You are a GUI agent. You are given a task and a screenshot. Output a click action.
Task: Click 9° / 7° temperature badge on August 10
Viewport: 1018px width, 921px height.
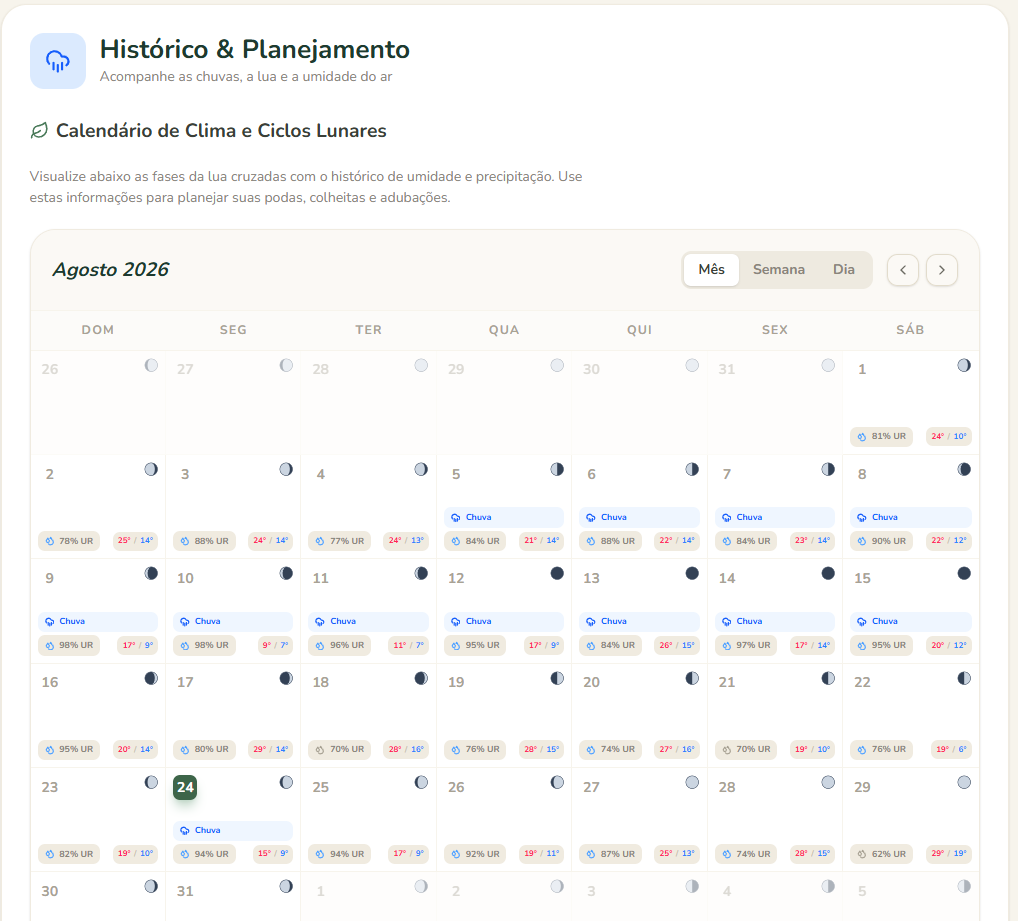click(x=275, y=645)
